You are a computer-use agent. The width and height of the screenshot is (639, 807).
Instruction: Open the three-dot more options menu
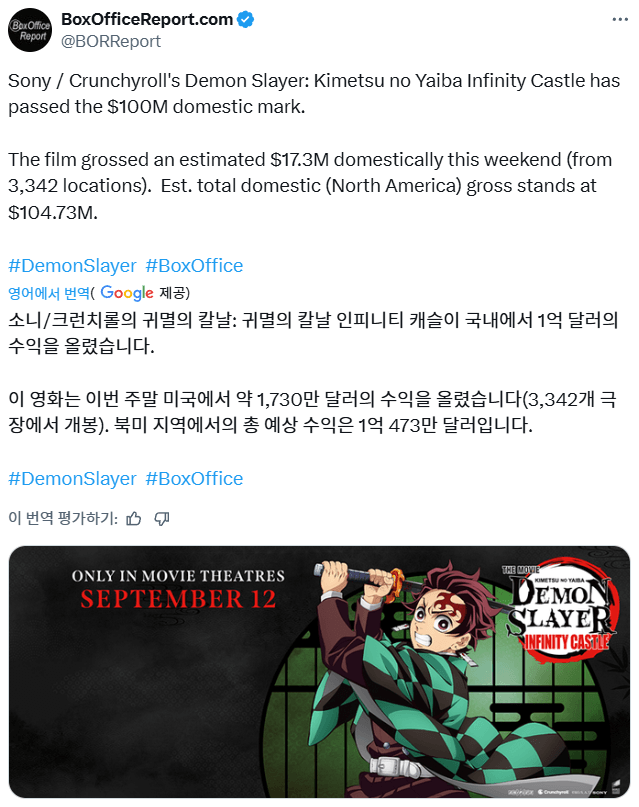click(x=620, y=20)
